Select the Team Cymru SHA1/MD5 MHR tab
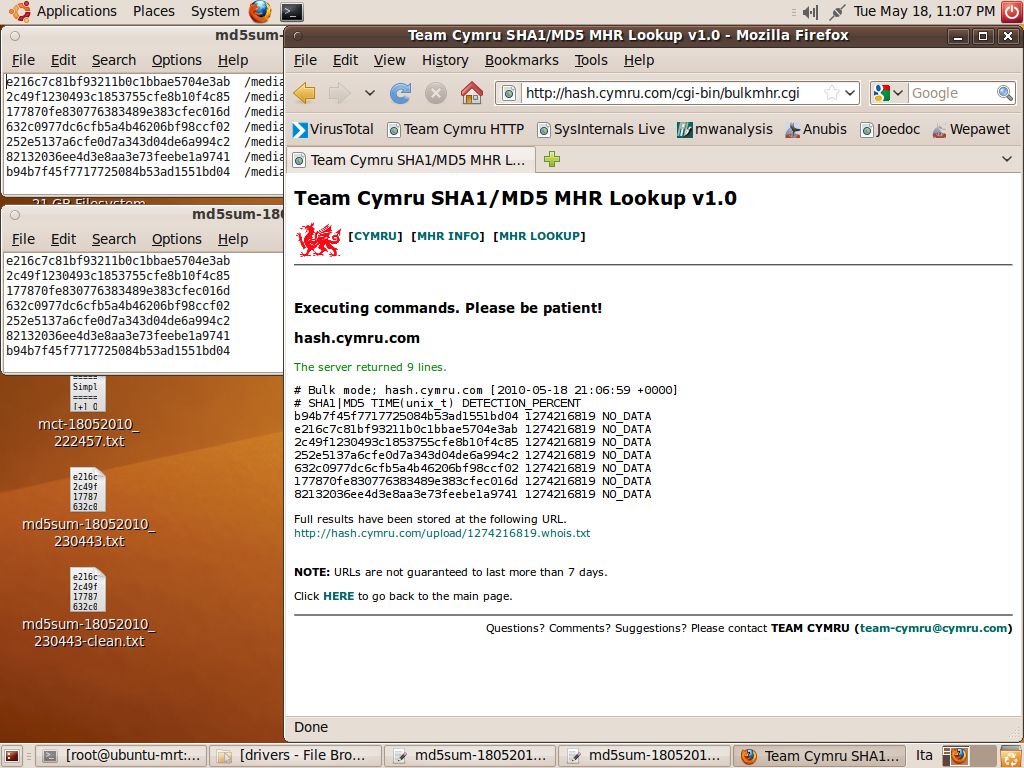 [x=411, y=160]
